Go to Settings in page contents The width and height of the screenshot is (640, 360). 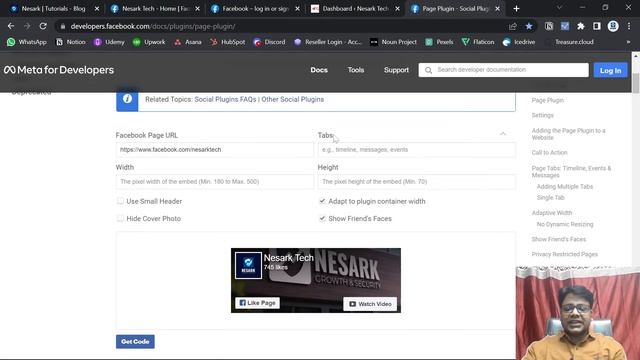click(x=542, y=116)
